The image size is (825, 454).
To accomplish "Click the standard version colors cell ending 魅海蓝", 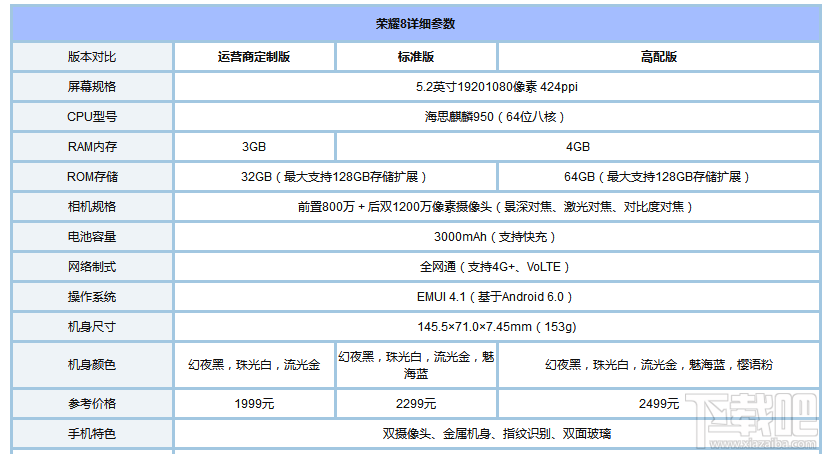I will [416, 365].
